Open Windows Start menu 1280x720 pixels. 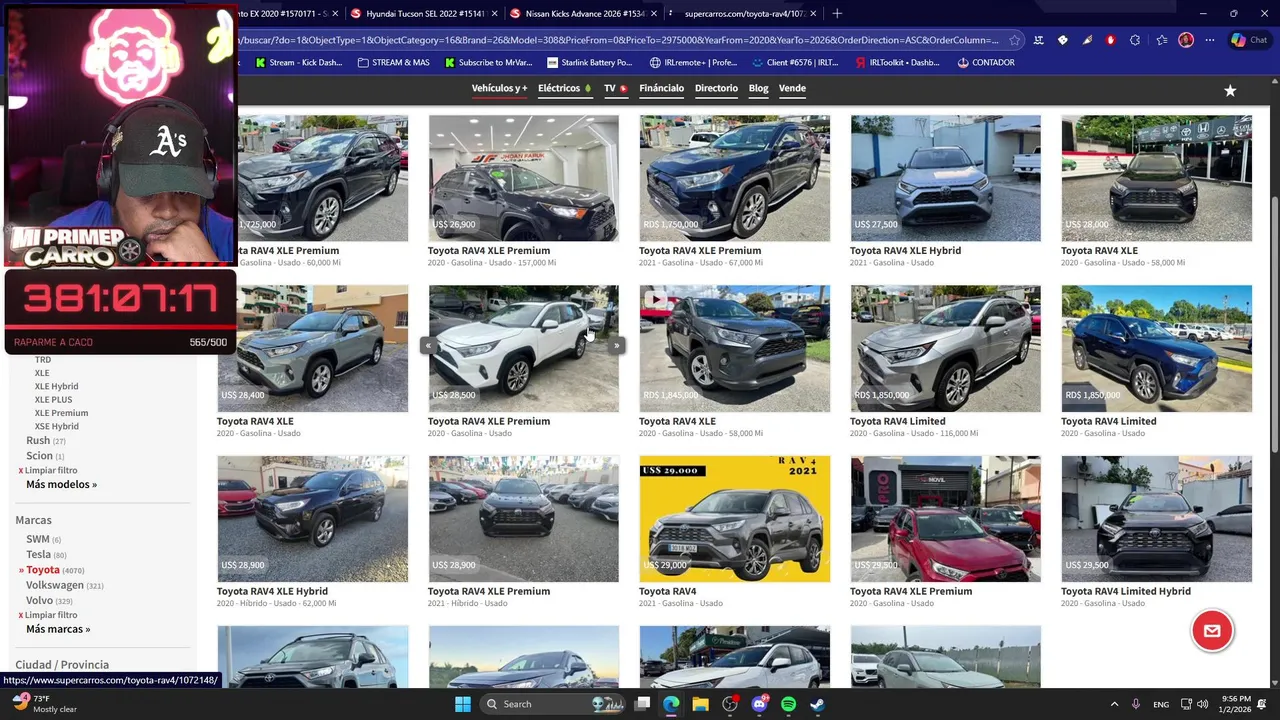[462, 704]
